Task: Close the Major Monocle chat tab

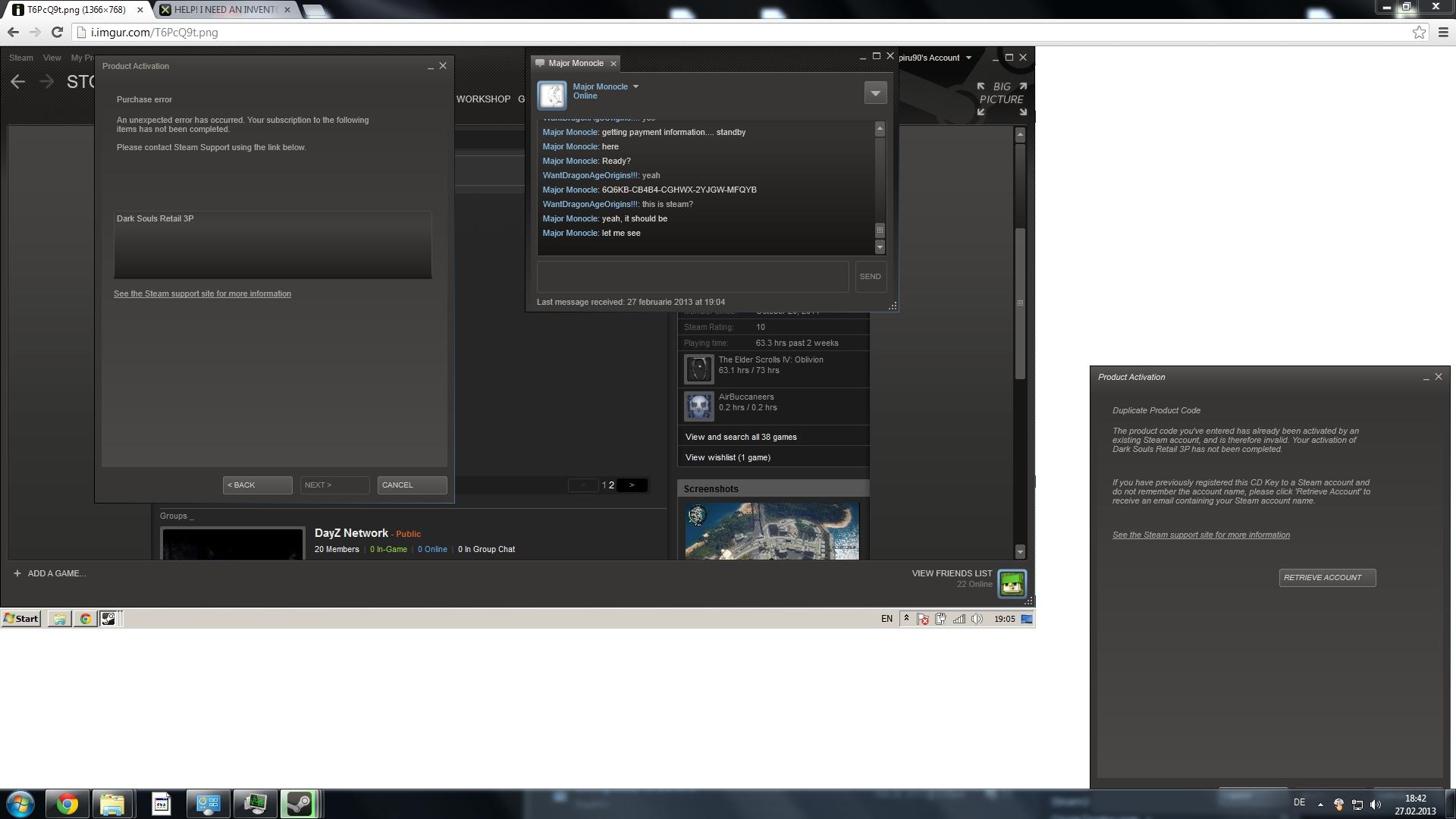Action: tap(613, 64)
